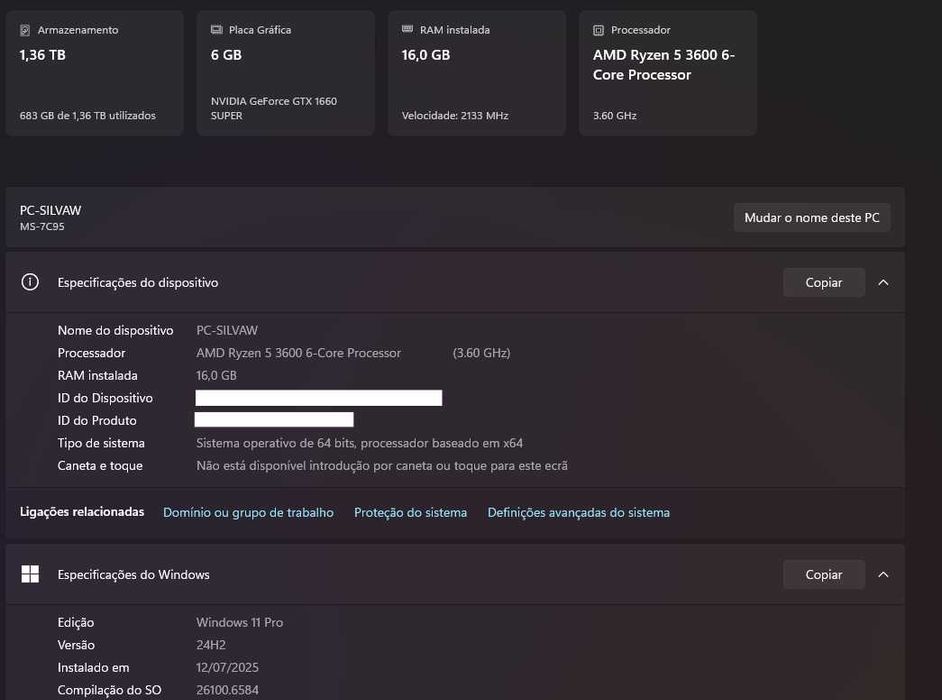Select the Compilação do SO value 26100.6584
The width and height of the screenshot is (942, 700).
(227, 690)
